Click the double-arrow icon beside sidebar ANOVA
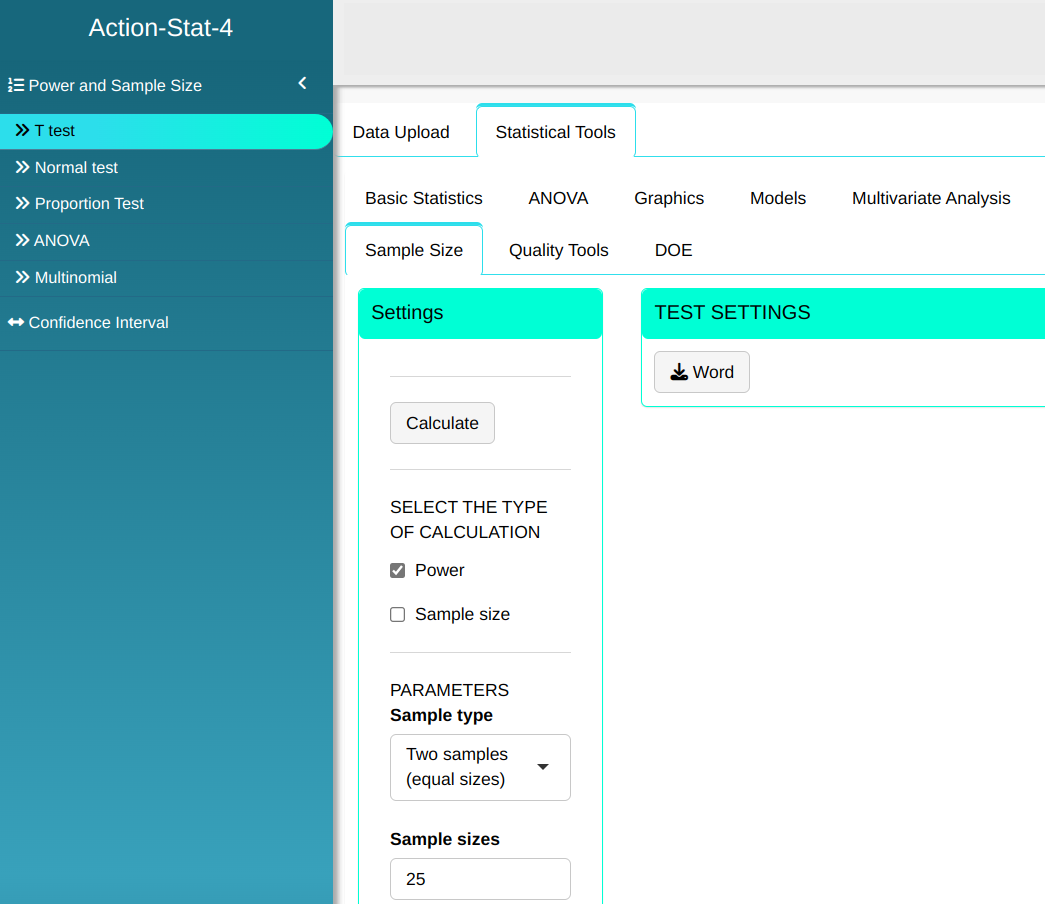 coord(22,241)
